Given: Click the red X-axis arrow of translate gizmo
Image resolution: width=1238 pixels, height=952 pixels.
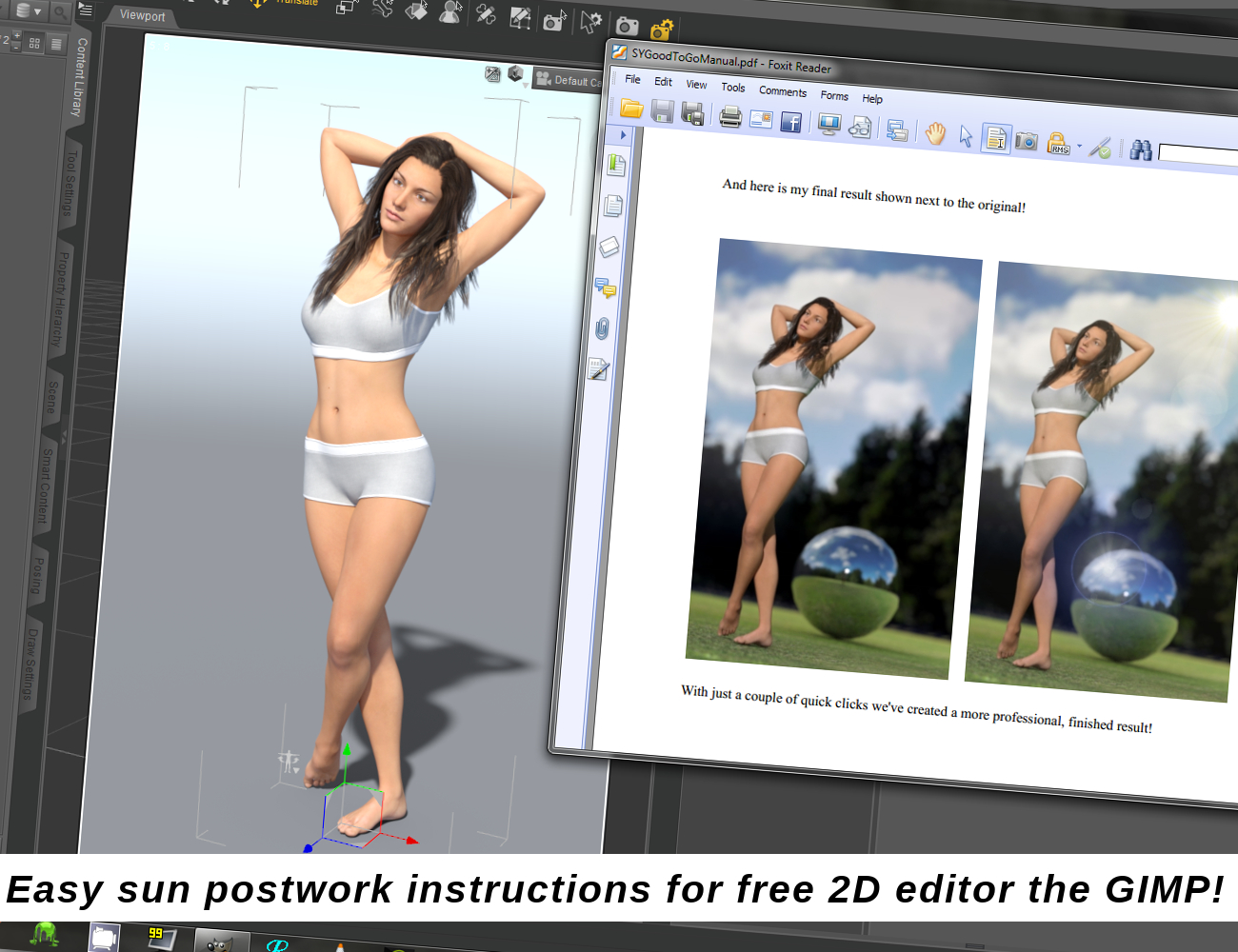Looking at the screenshot, I should [411, 841].
